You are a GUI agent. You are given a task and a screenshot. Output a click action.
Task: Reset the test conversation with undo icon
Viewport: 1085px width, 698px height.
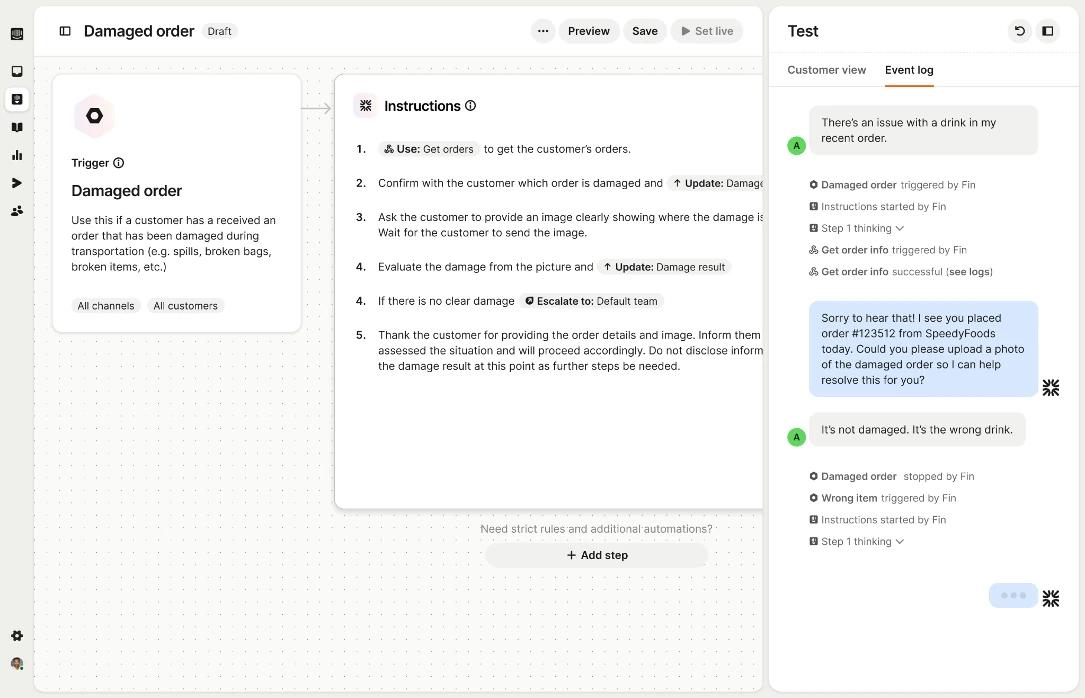[x=1019, y=31]
